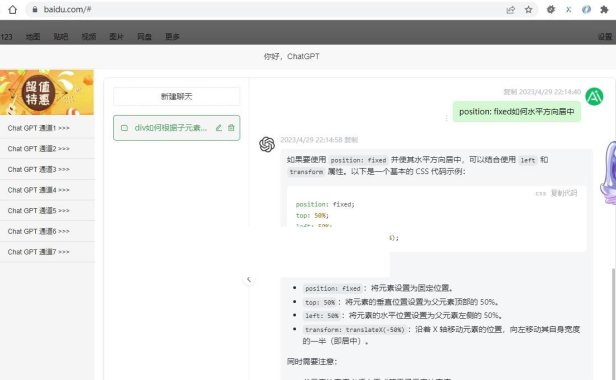Edit chat title with the pencil icon
This screenshot has width=616, height=380.
(219, 128)
